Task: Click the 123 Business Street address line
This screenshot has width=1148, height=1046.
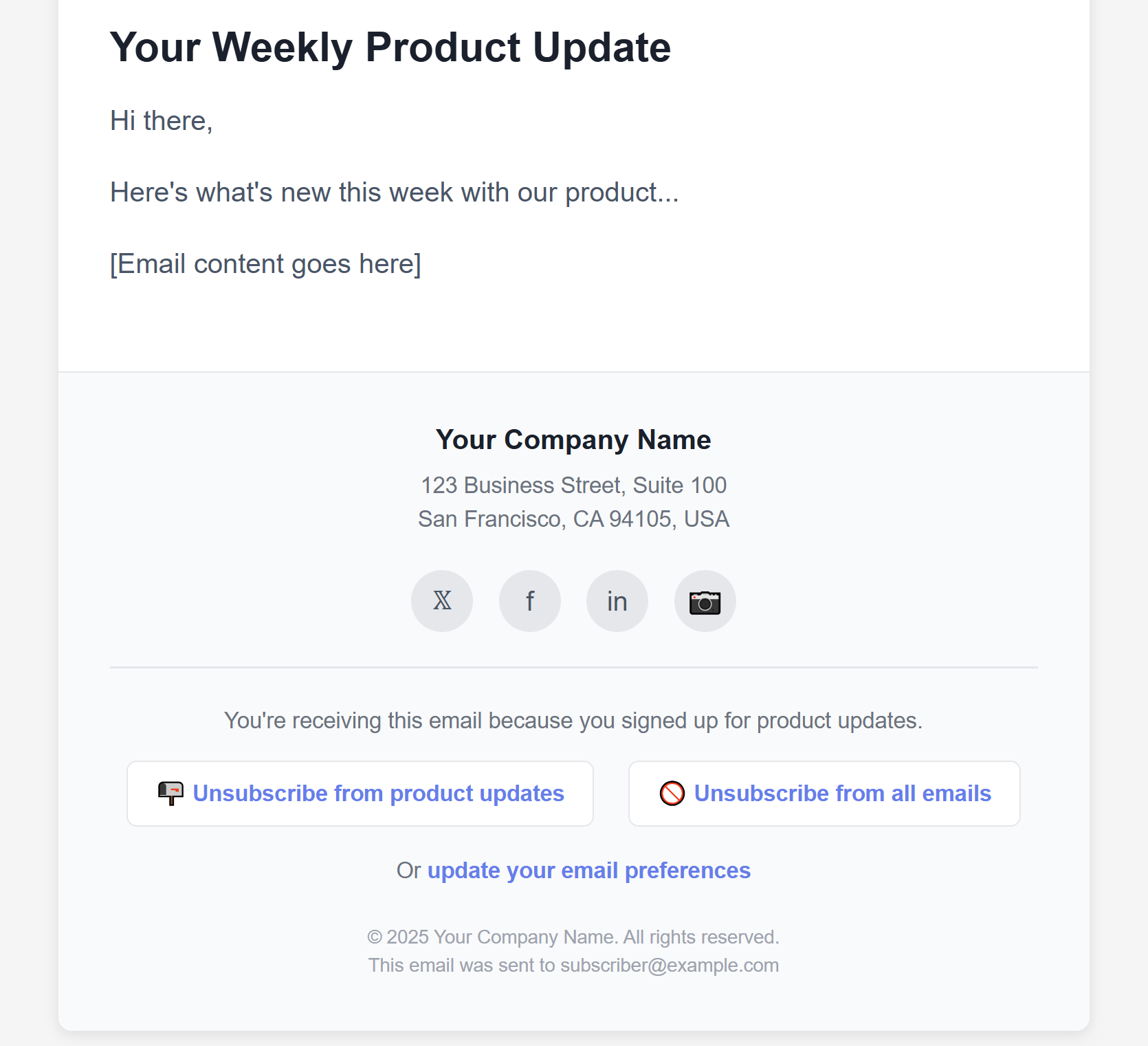Action: click(573, 486)
